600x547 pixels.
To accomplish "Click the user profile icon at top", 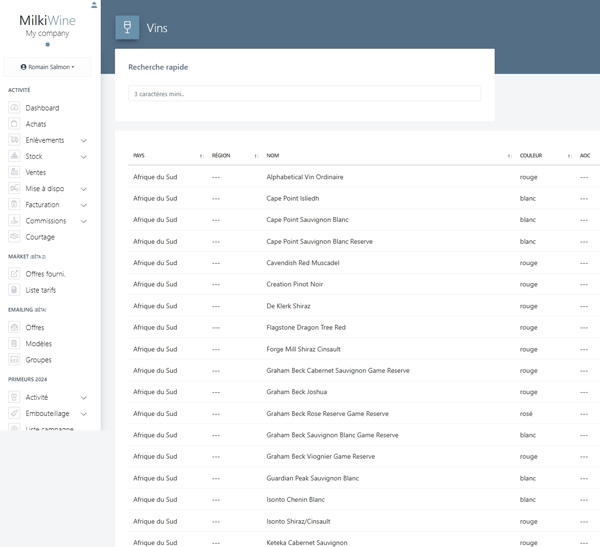I will (x=94, y=5).
